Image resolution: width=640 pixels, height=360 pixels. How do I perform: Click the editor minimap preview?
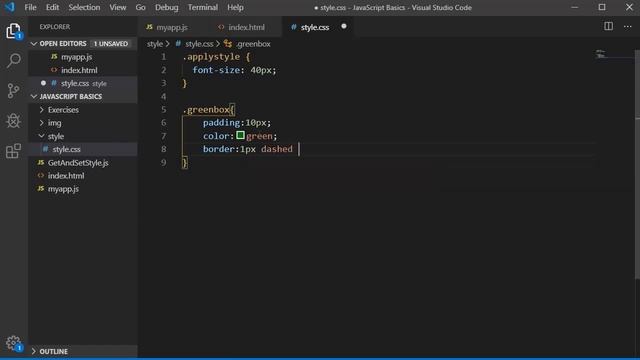[600, 54]
